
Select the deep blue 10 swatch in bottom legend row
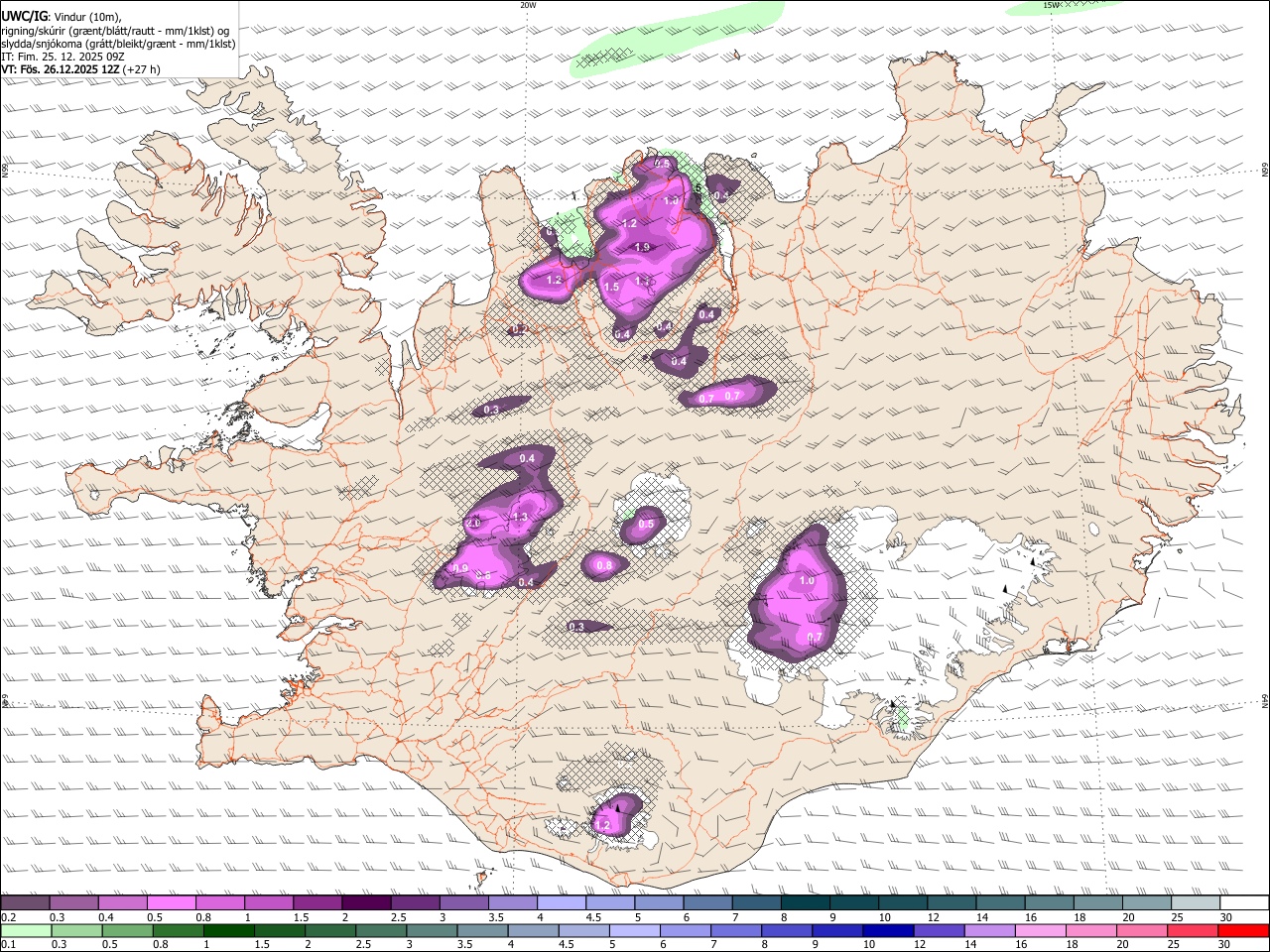coord(888,930)
